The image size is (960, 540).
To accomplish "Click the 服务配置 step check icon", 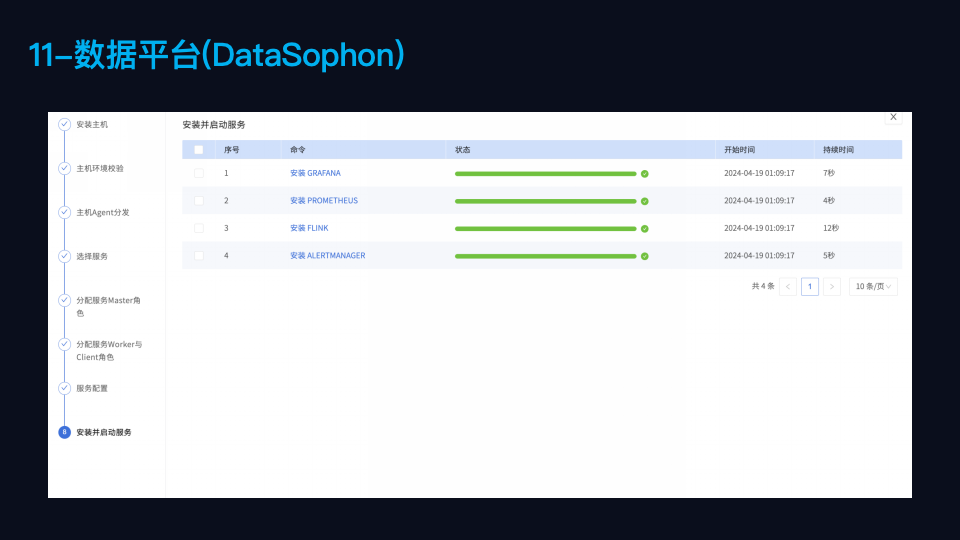I will [64, 388].
